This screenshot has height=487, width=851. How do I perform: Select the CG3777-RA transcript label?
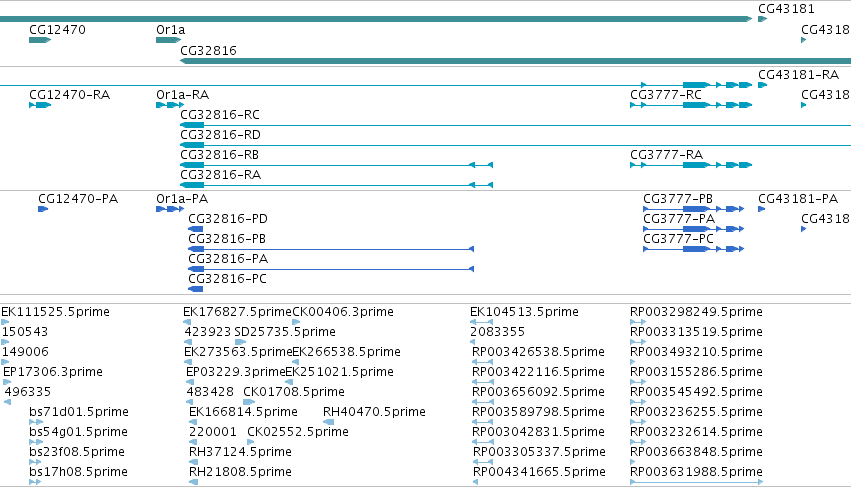tap(666, 155)
